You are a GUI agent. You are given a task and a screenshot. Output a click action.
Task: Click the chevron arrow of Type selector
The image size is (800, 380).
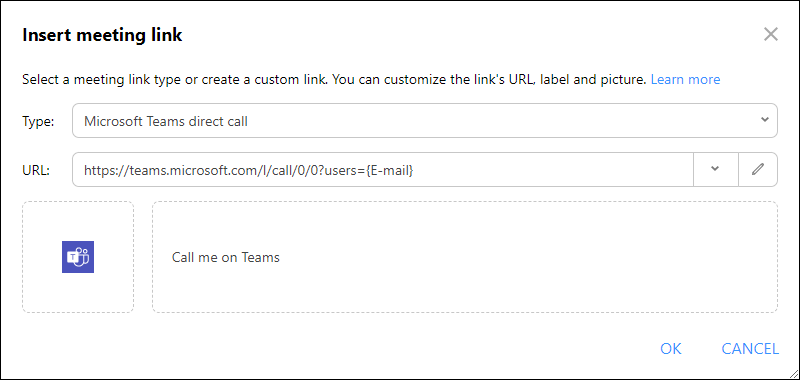(x=764, y=120)
